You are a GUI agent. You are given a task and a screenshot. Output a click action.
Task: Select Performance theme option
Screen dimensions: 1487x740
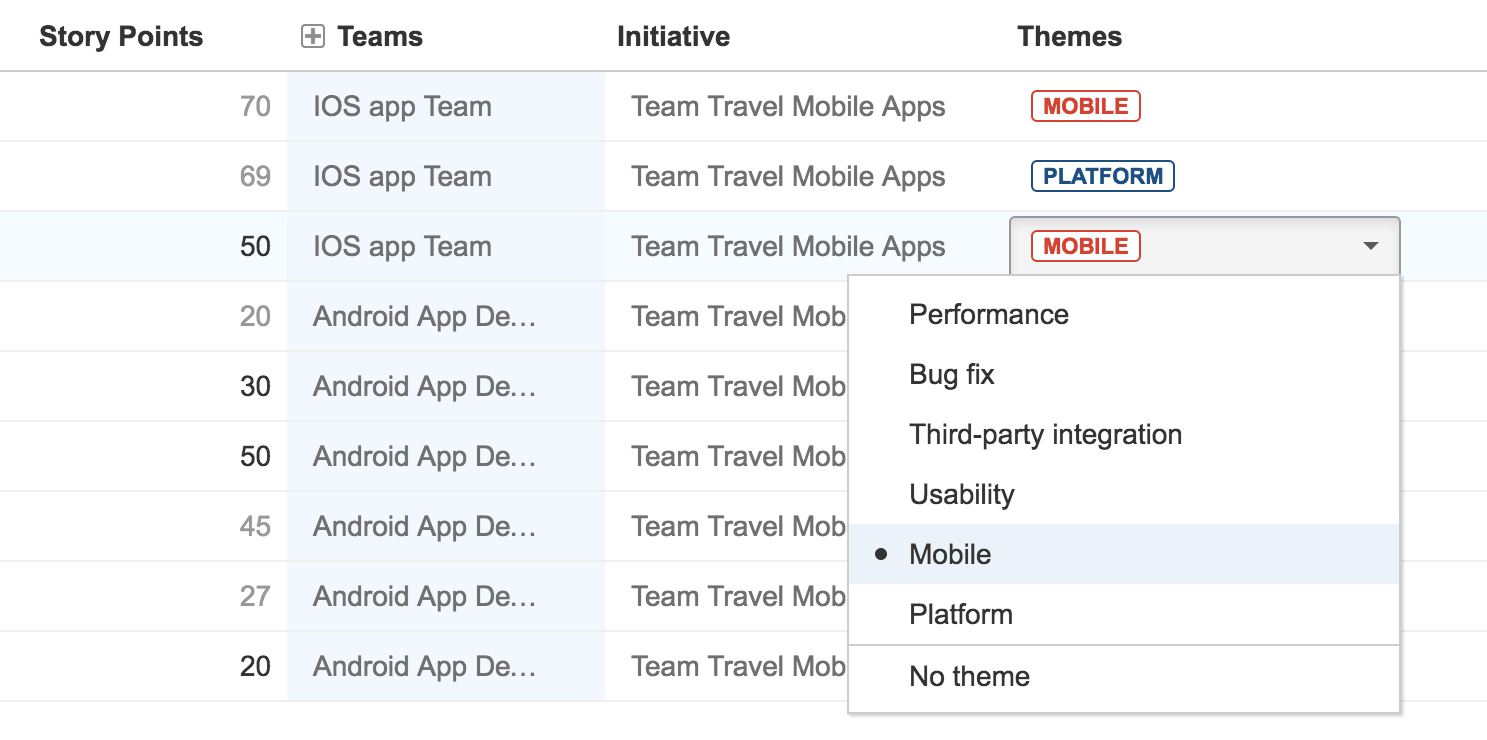click(988, 315)
